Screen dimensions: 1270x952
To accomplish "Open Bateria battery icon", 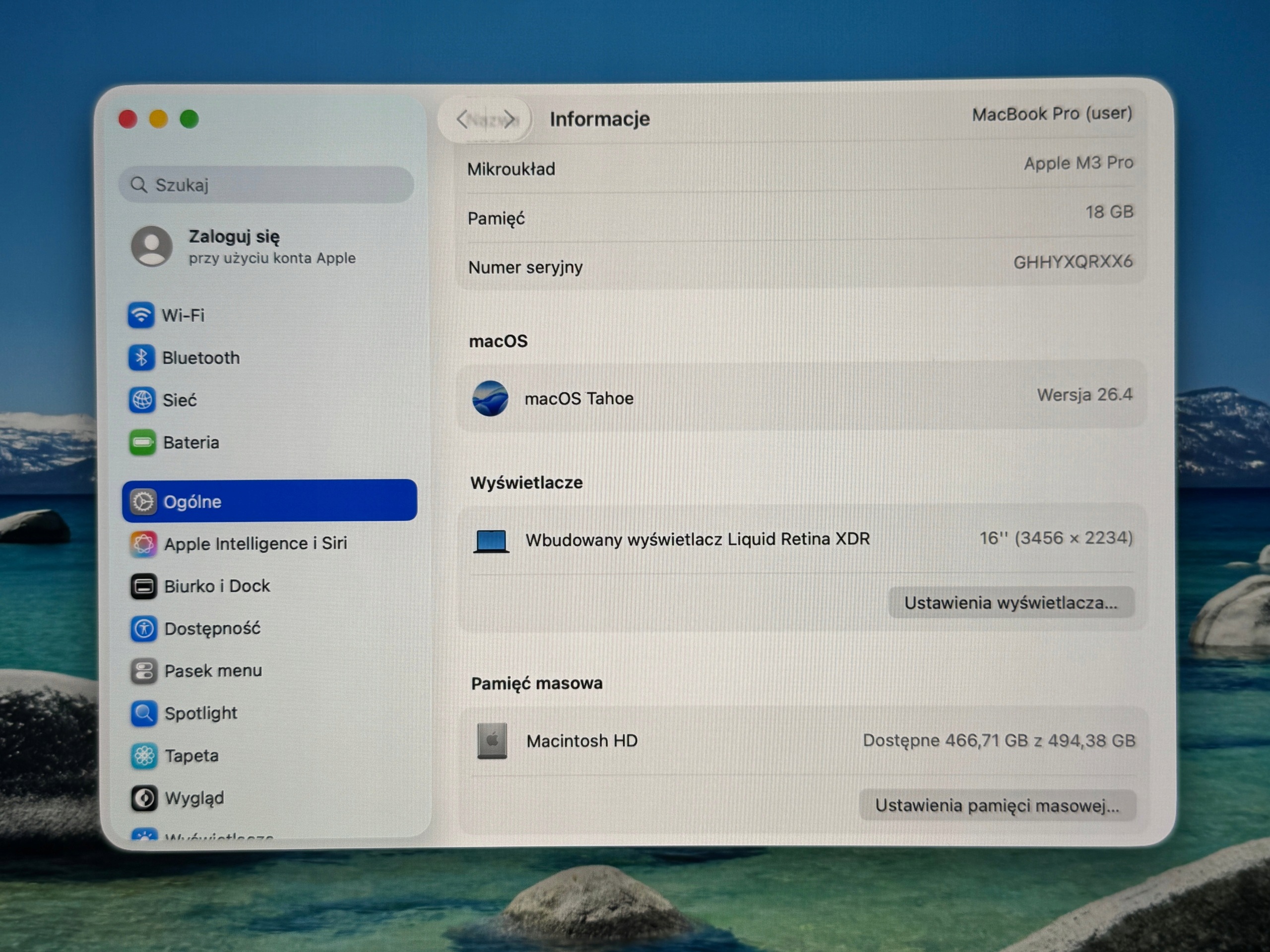I will tap(142, 442).
